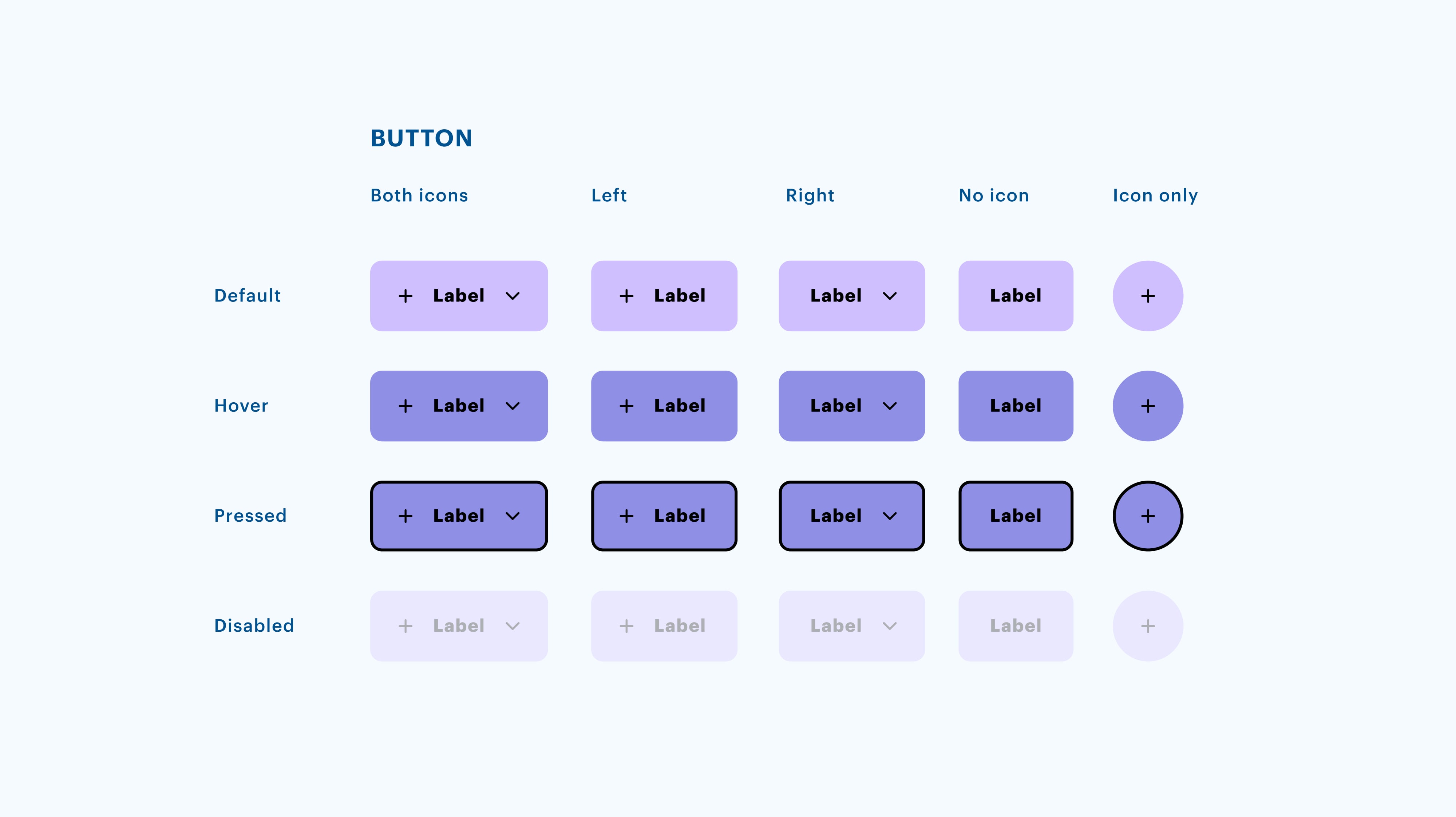Click the BUTTON heading text
Viewport: 1456px width, 817px height.
click(421, 138)
